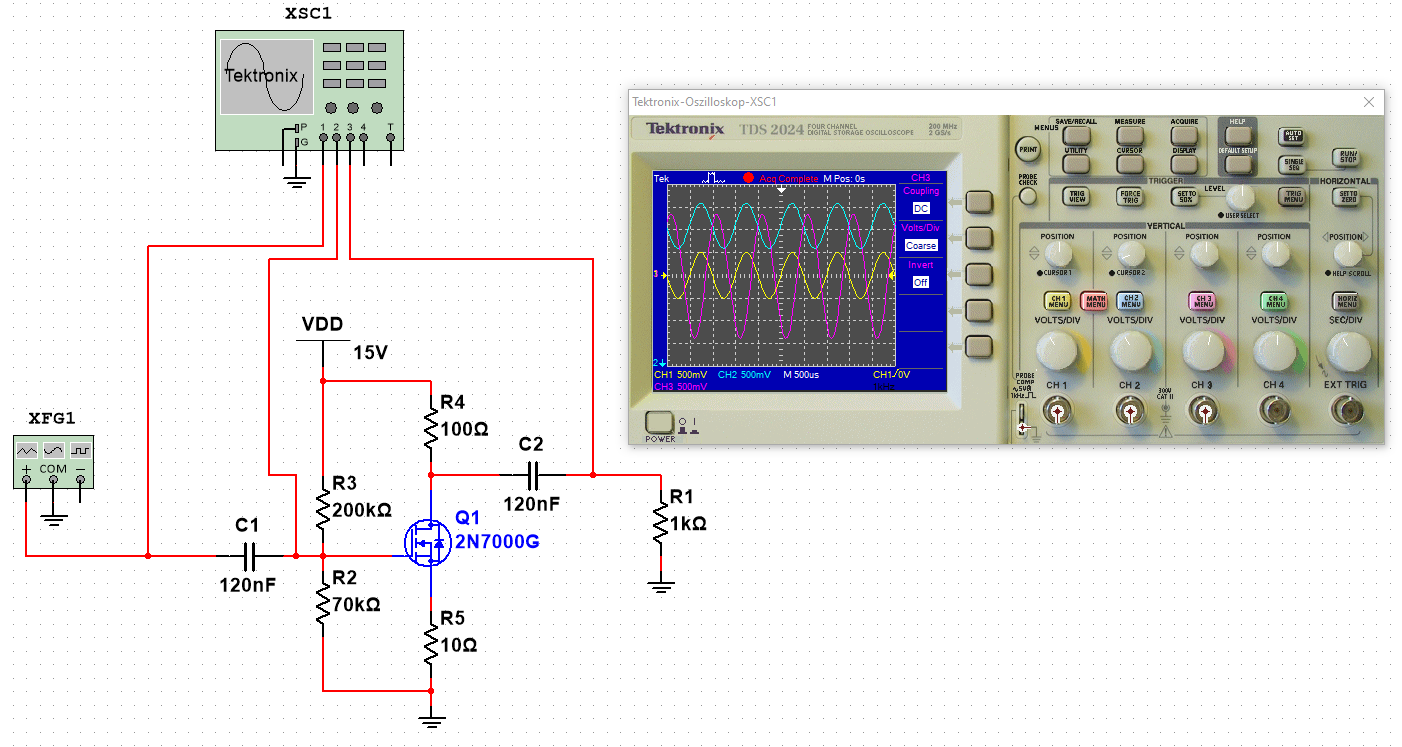Click the AUTO SET button
Viewport: 1402px width, 747px height.
pyautogui.click(x=1292, y=136)
